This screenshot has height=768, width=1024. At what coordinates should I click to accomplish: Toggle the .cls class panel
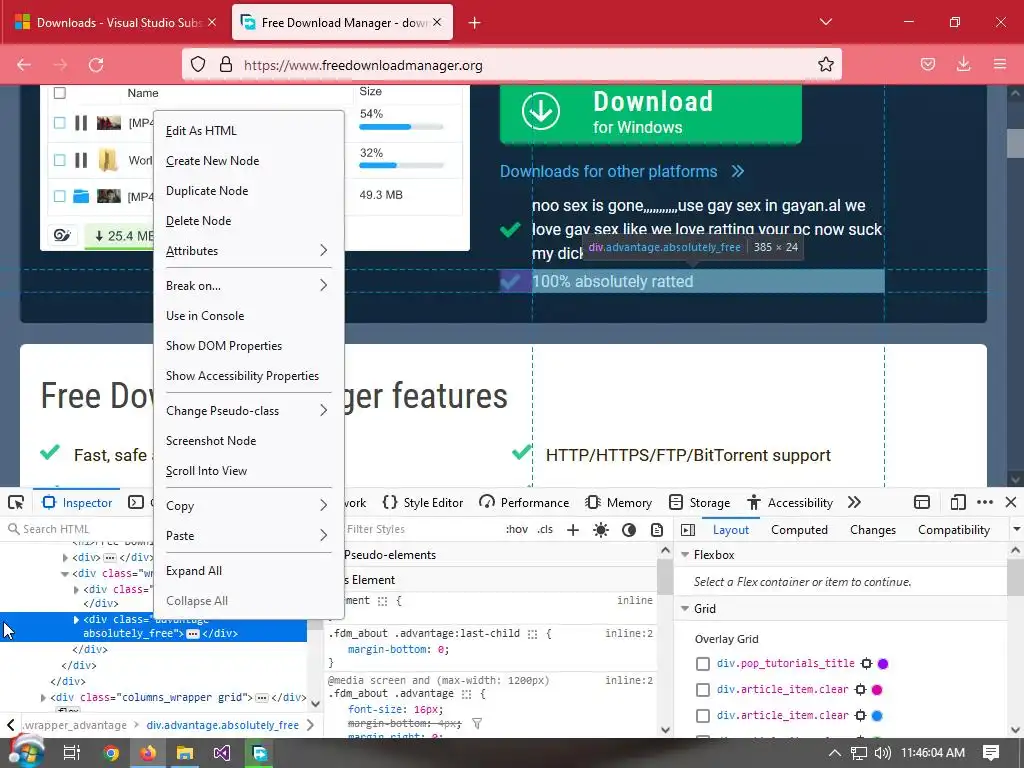click(545, 530)
